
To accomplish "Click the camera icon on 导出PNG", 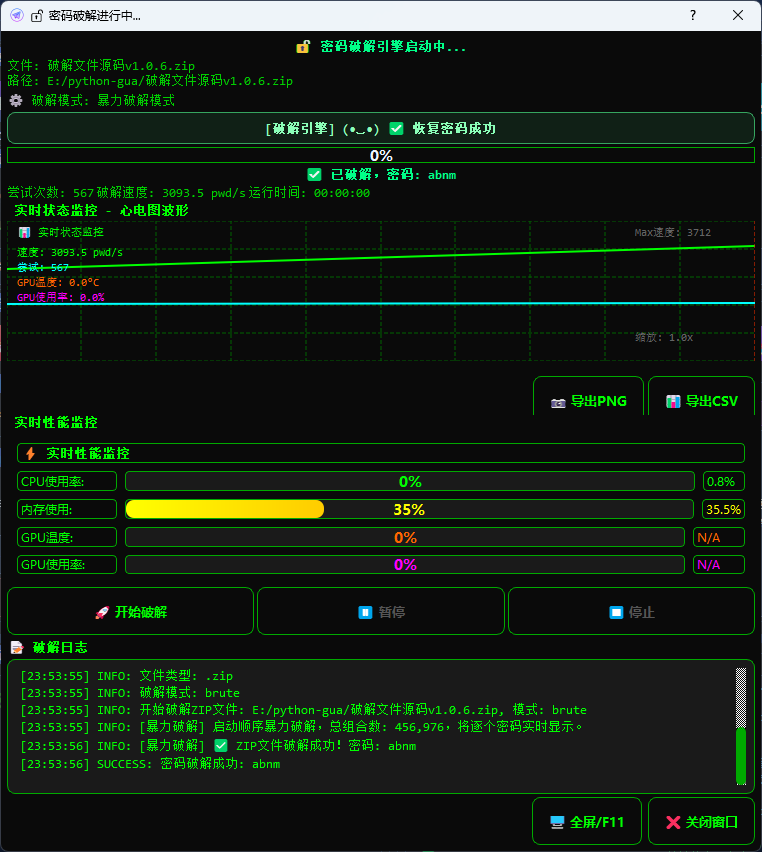I will pyautogui.click(x=558, y=403).
